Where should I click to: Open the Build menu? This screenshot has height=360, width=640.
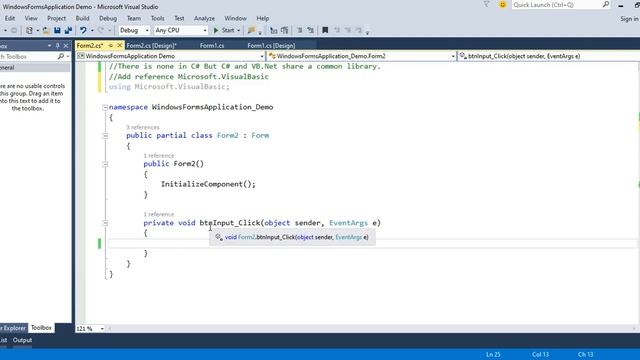82,18
